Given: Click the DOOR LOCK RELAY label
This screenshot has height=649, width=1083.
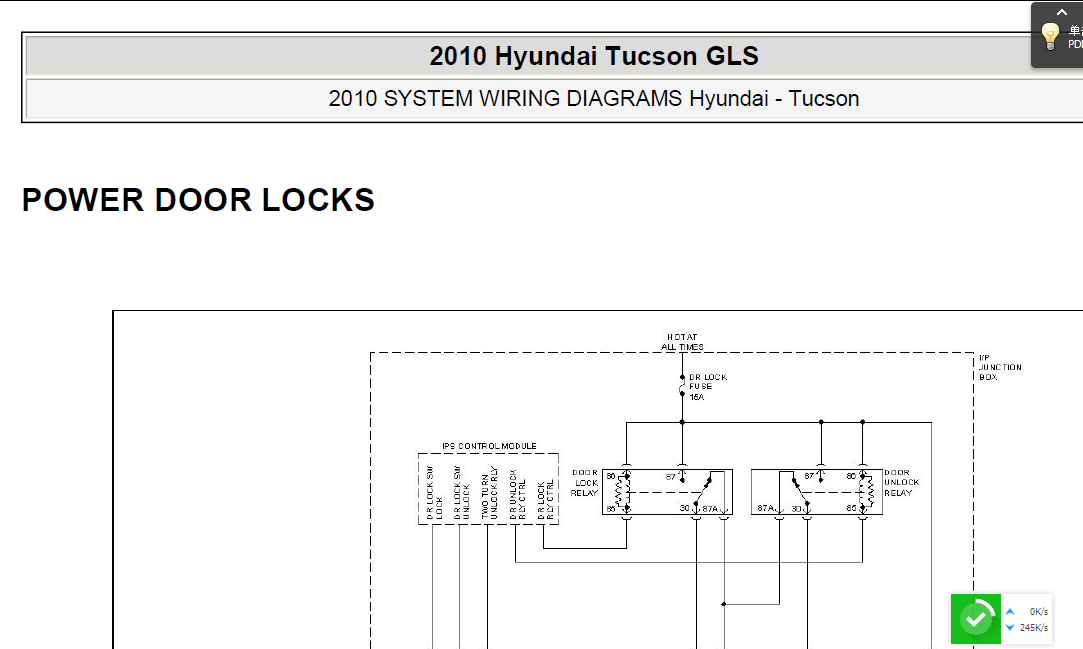Looking at the screenshot, I should tap(585, 483).
